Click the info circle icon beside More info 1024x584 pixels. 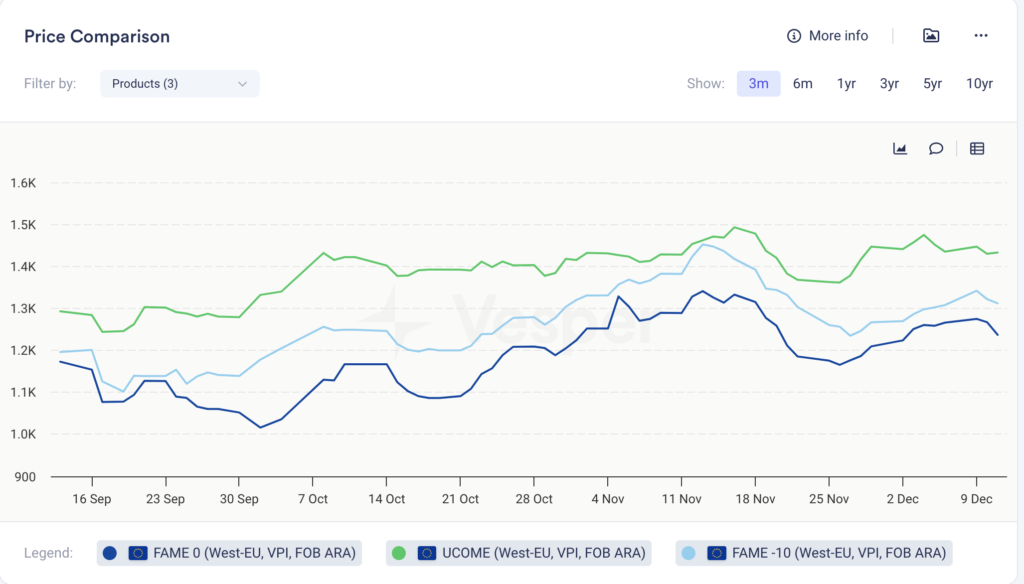(x=794, y=36)
